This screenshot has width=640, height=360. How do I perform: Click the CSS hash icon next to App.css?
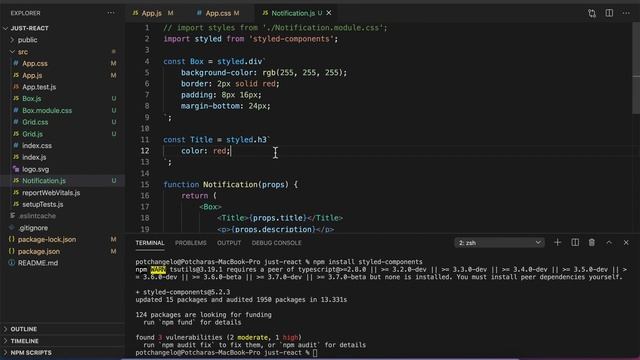click(16, 63)
